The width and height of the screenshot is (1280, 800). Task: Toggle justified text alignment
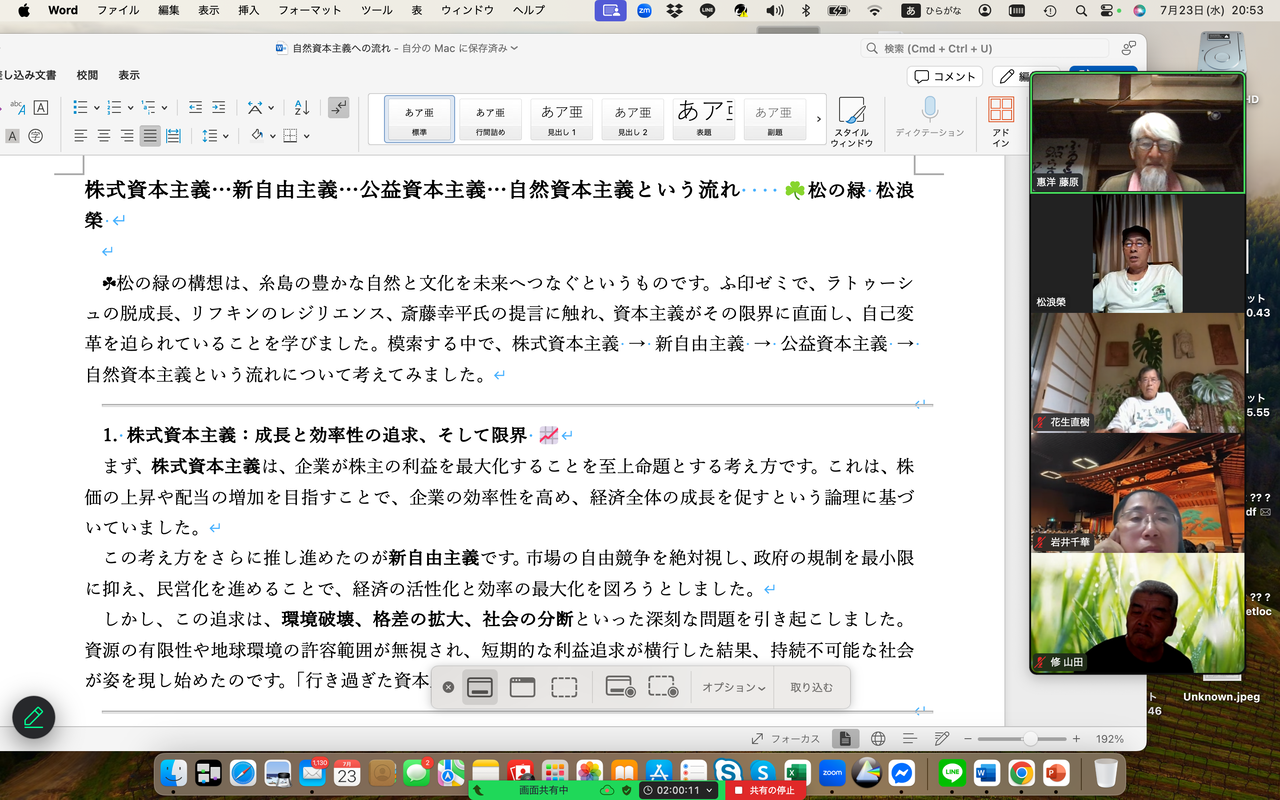[150, 136]
